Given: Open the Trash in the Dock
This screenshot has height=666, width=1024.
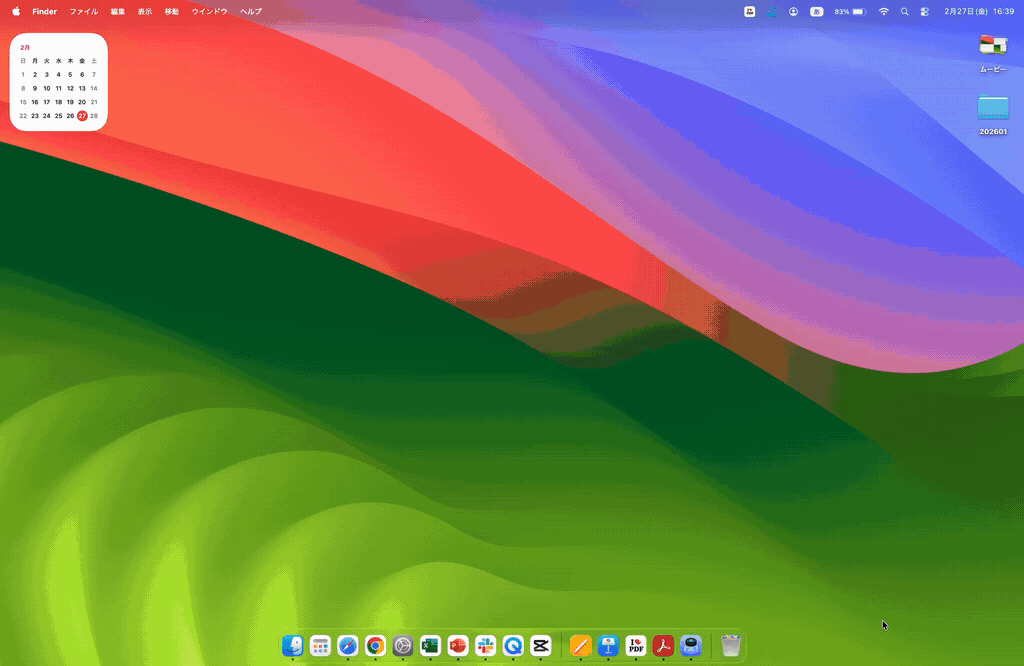Looking at the screenshot, I should tap(731, 646).
